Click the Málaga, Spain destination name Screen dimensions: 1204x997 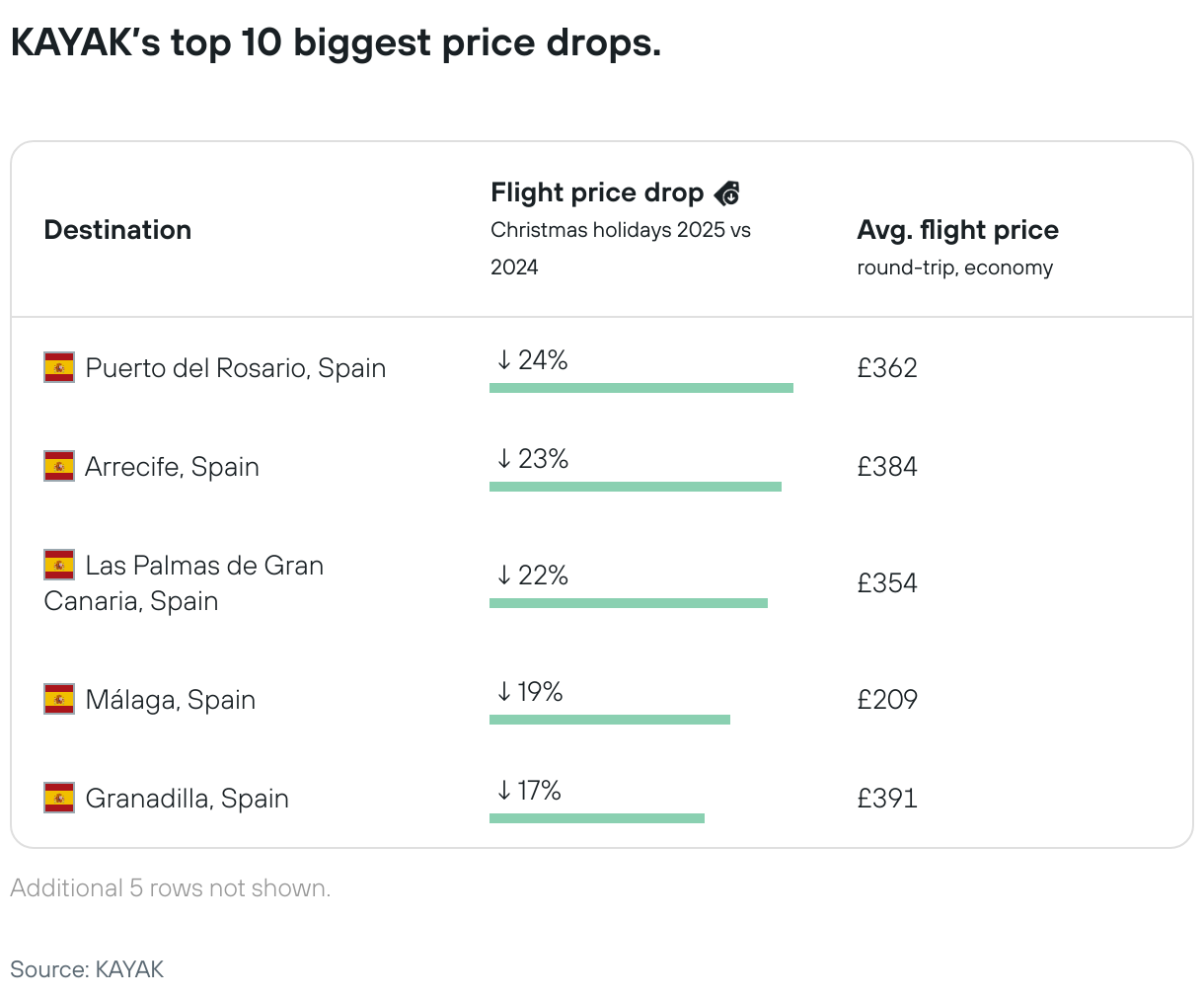click(170, 700)
